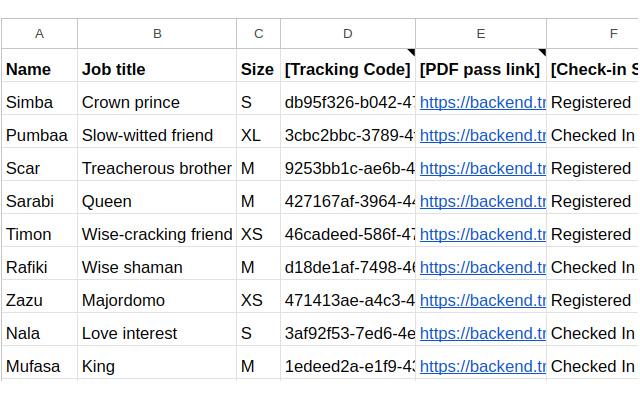Open Scar's PDF pass link

483,169
